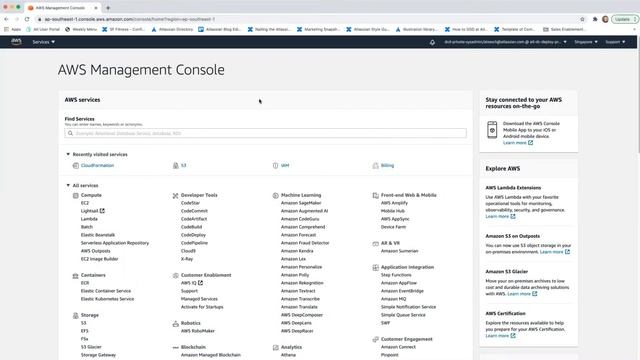Collapse Recently visited services section
The width and height of the screenshot is (640, 360).
point(68,154)
